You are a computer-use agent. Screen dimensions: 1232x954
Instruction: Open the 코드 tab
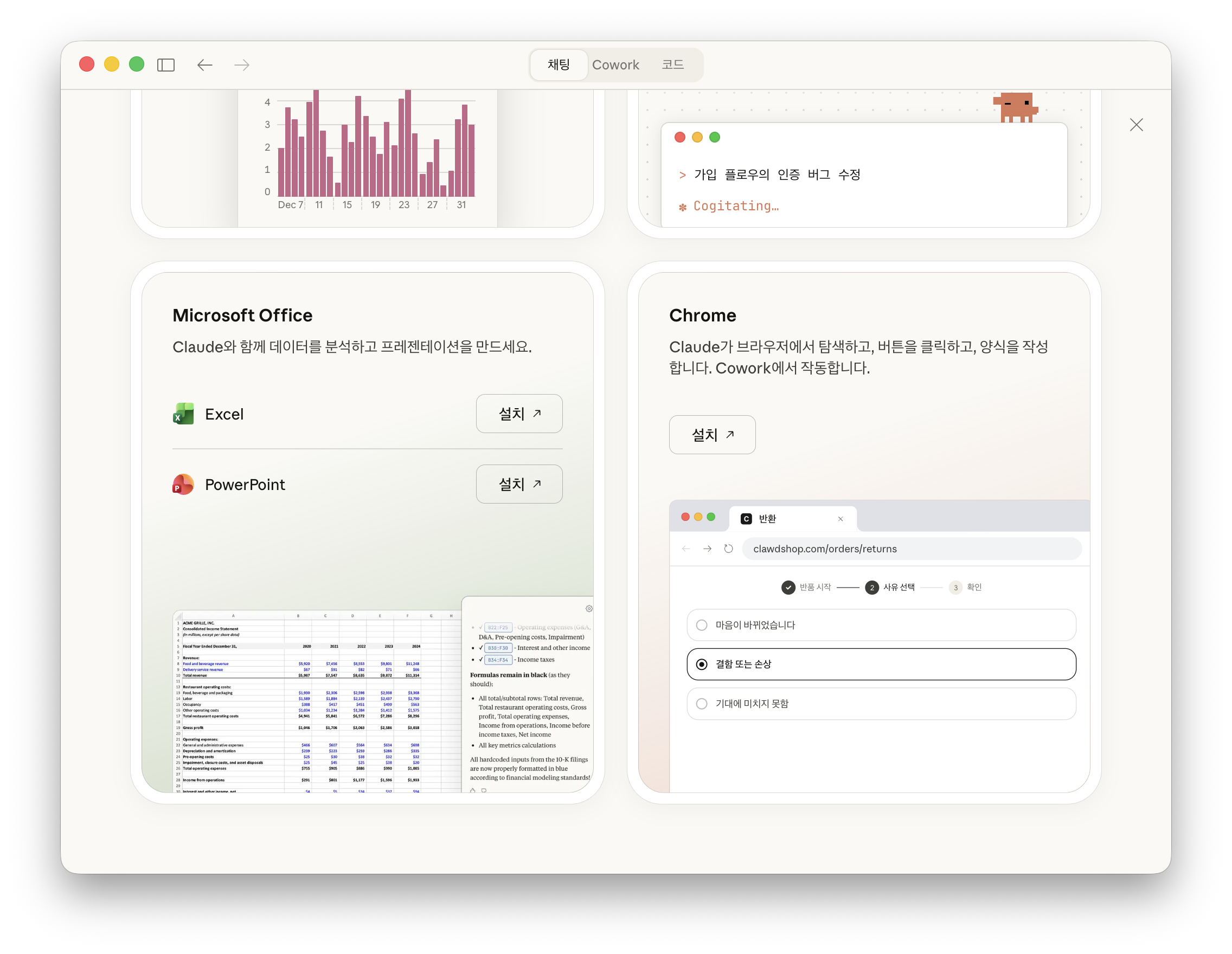coord(672,65)
